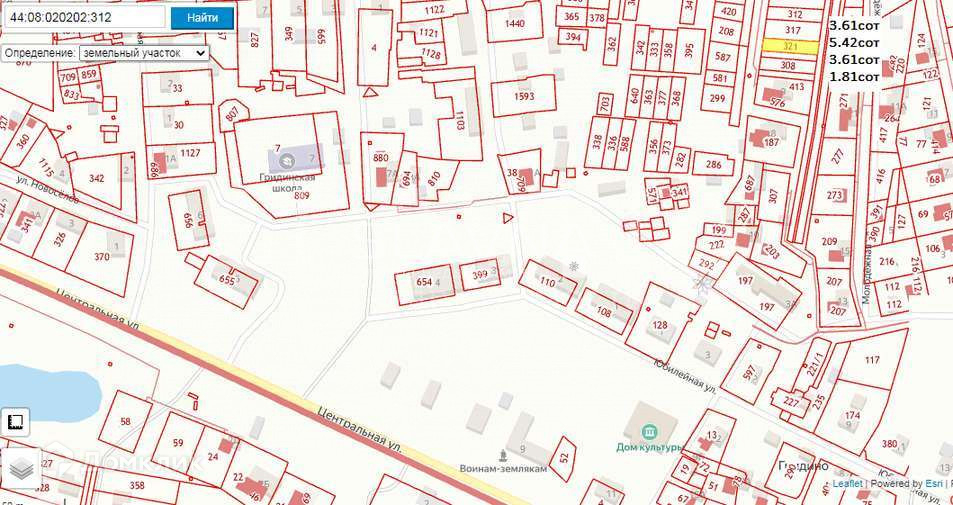Select parcel 58
The image size is (953, 505).
pyautogui.click(x=125, y=421)
